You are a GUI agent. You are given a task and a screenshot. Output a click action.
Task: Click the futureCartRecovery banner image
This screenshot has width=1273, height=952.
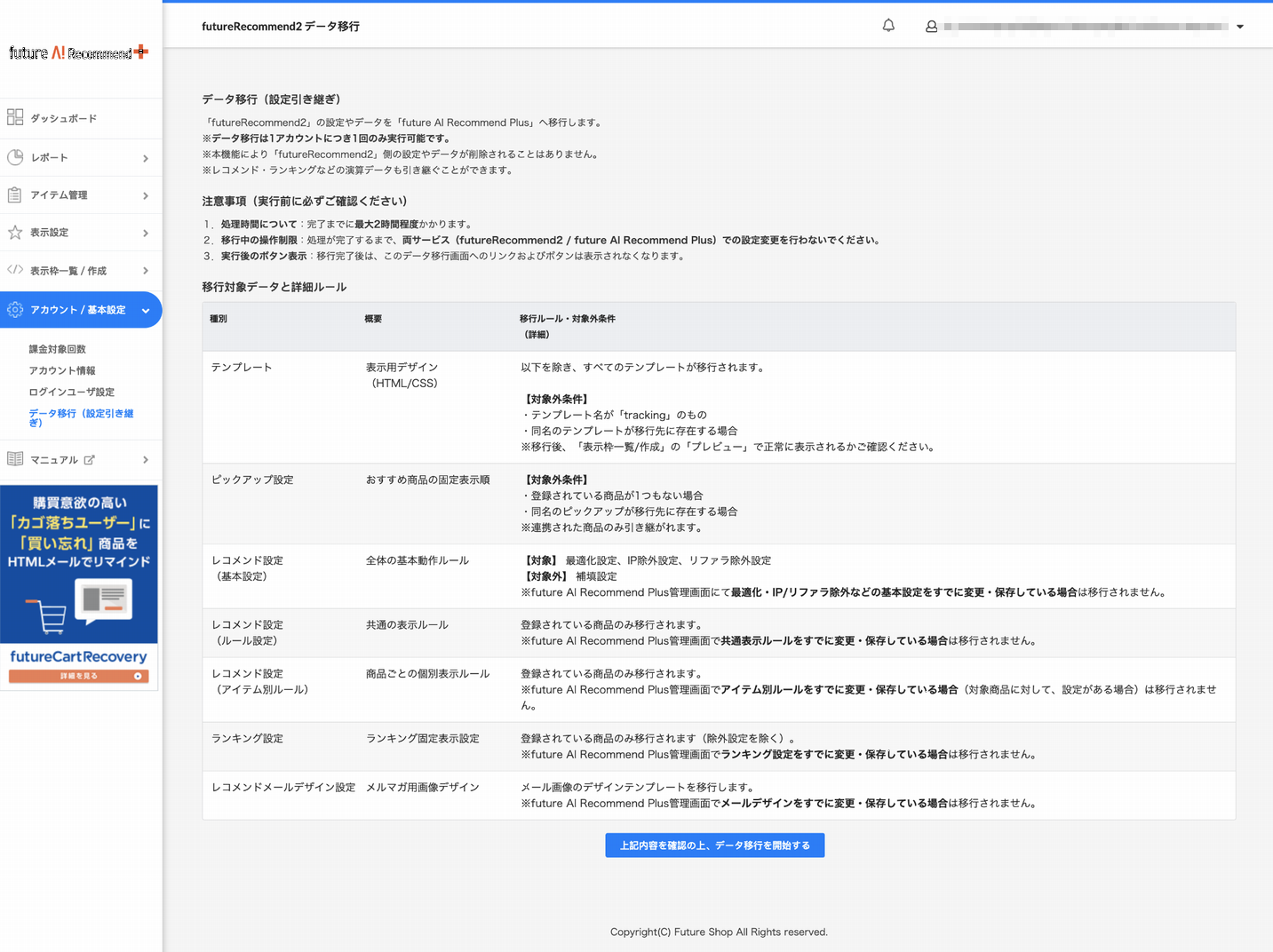[x=79, y=587]
